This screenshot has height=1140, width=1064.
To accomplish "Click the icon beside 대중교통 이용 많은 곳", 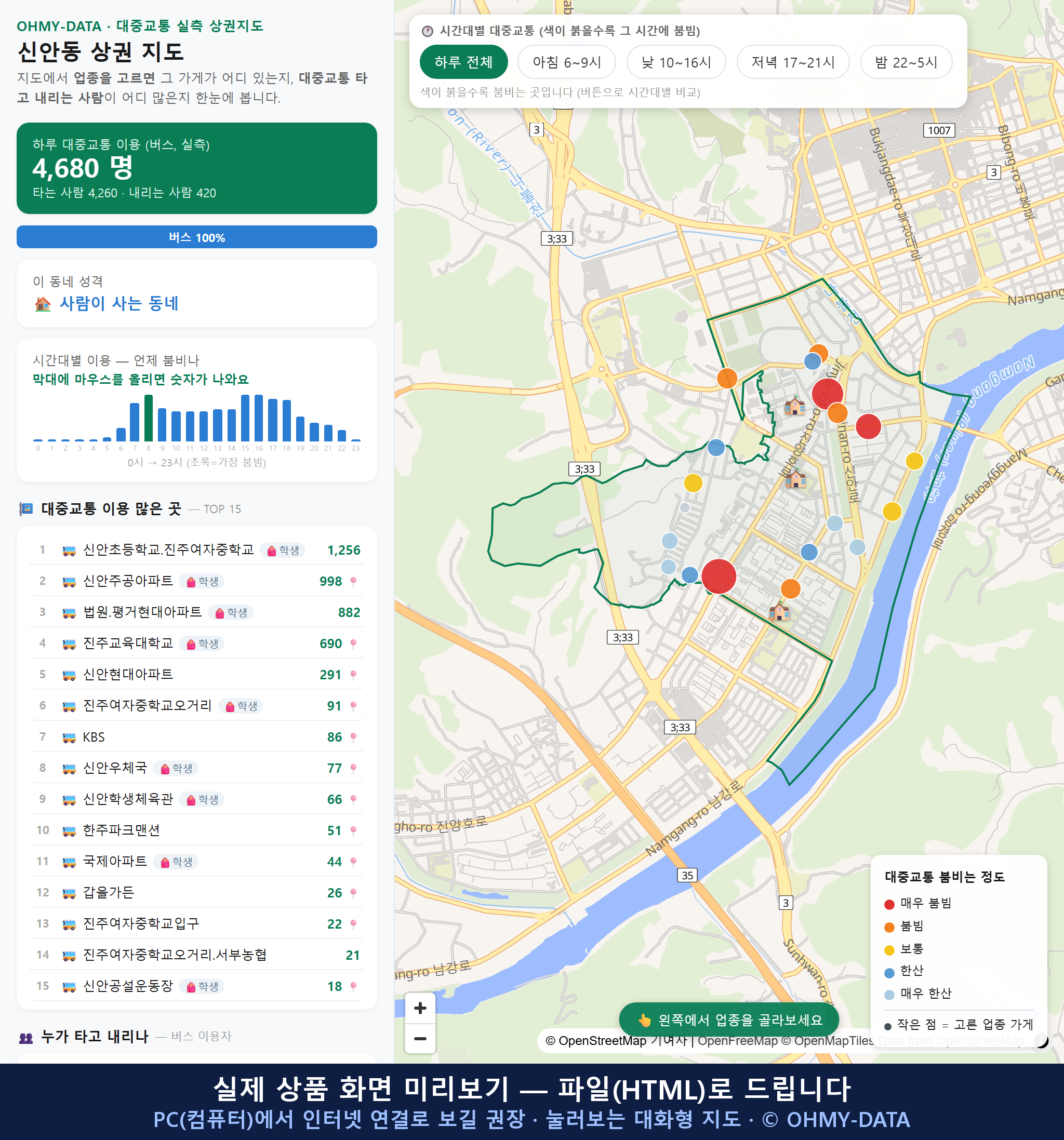I will (x=26, y=508).
